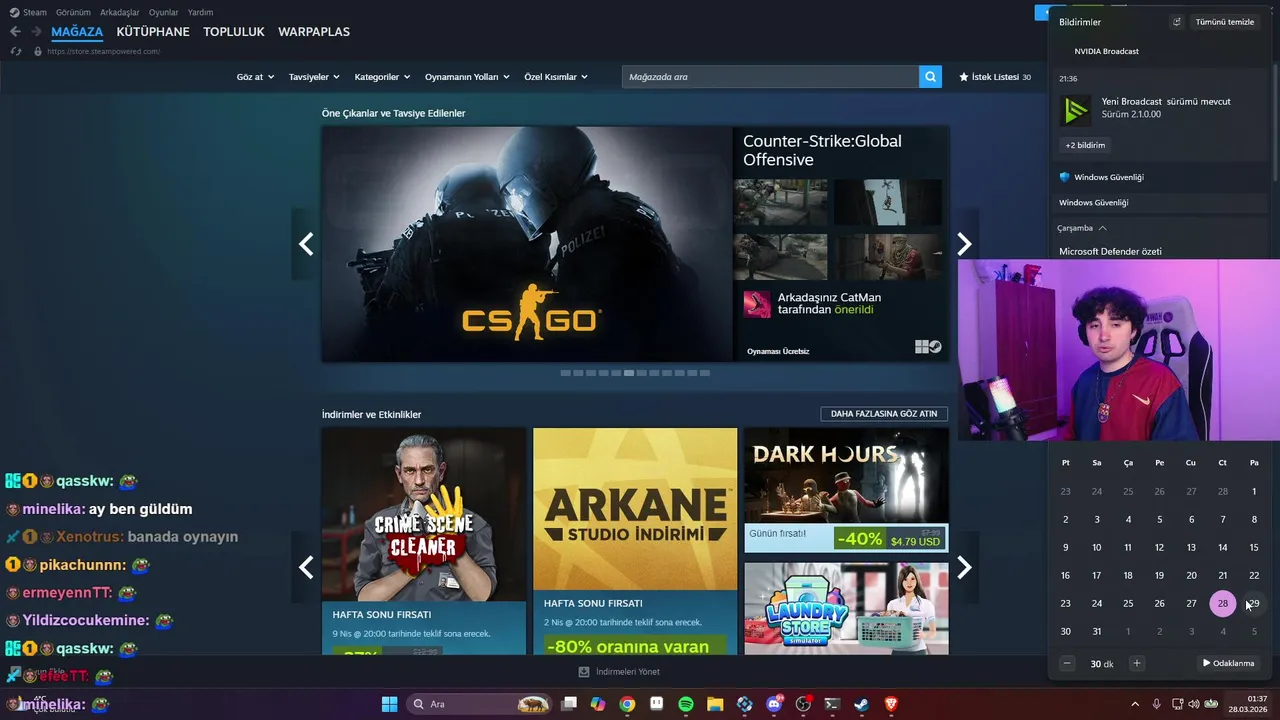Click the magnifier search button in store

pos(930,77)
